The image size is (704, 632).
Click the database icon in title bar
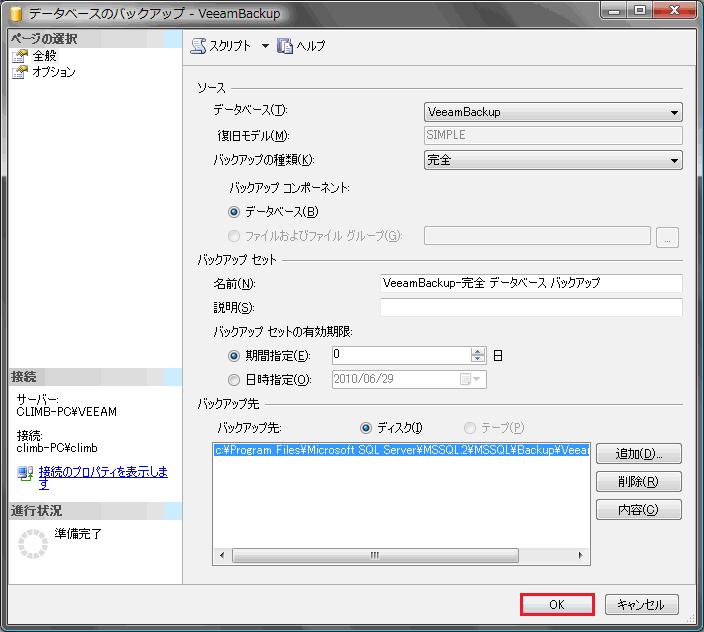16,14
